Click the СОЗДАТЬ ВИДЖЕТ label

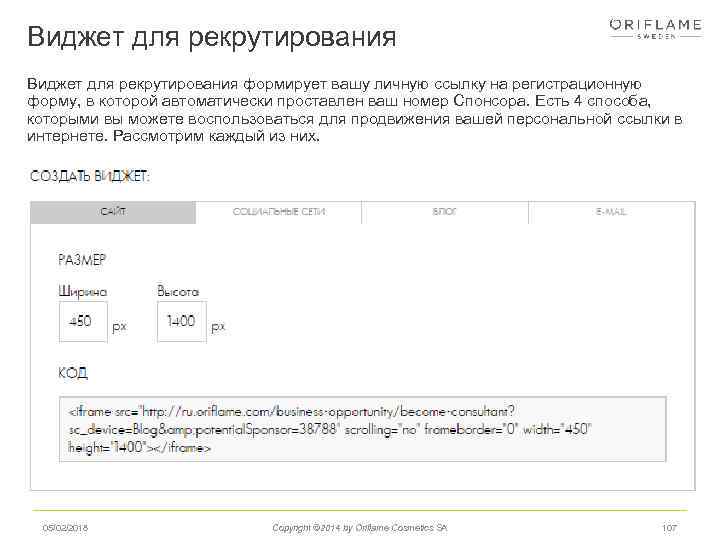point(90,176)
